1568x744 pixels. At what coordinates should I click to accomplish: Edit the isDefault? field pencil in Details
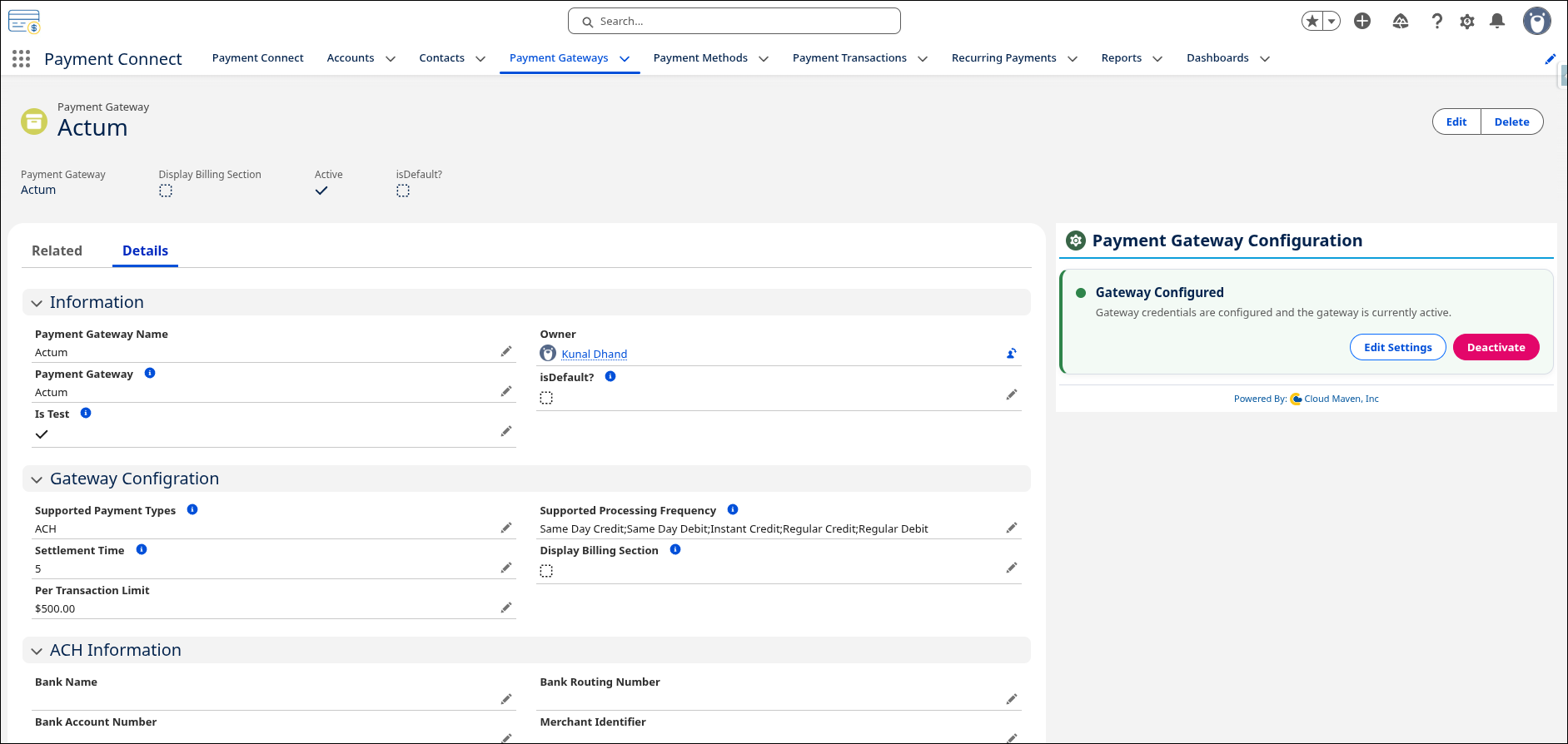coord(1012,394)
